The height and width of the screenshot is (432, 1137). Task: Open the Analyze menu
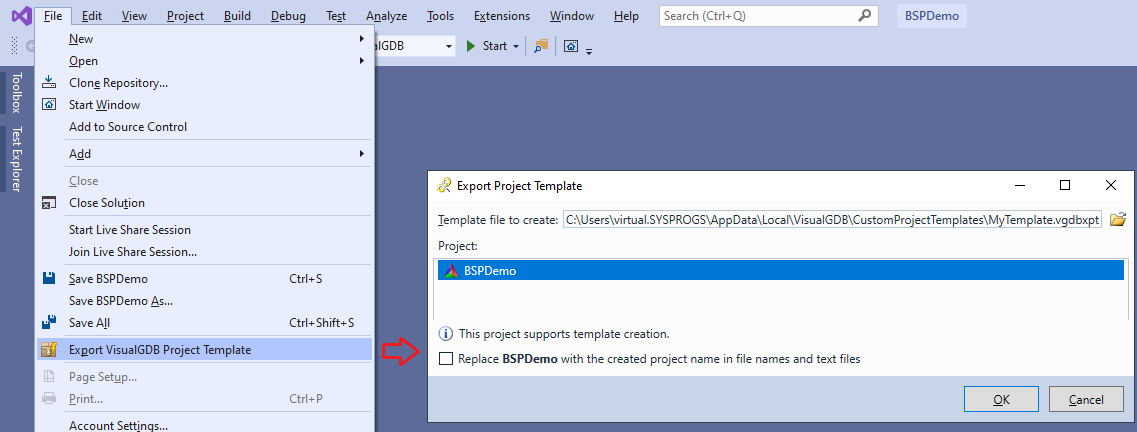pyautogui.click(x=386, y=15)
